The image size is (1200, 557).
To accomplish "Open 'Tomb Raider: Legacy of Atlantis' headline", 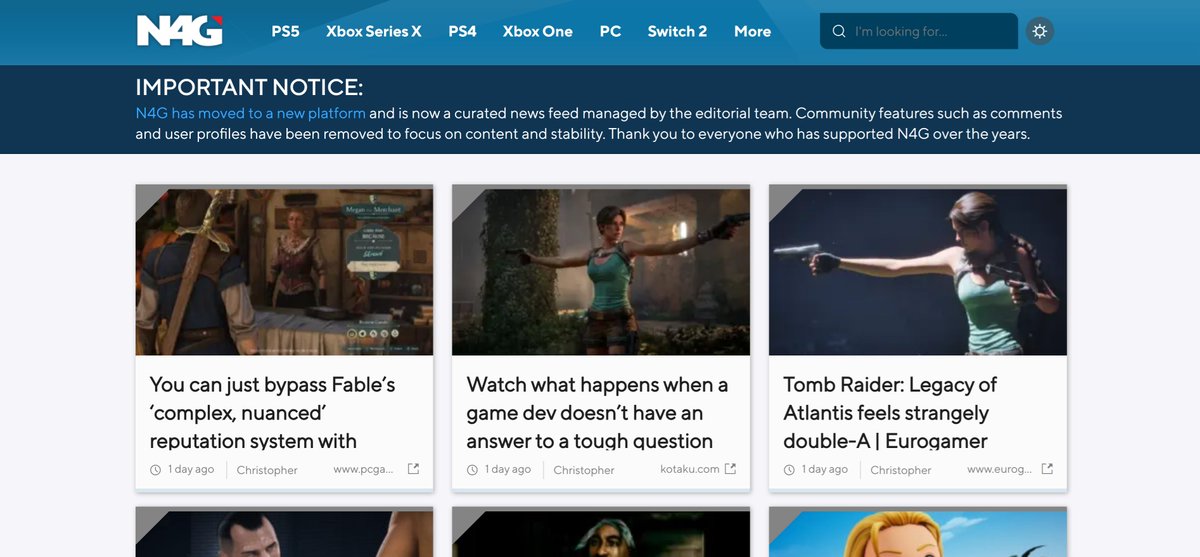I will point(890,412).
